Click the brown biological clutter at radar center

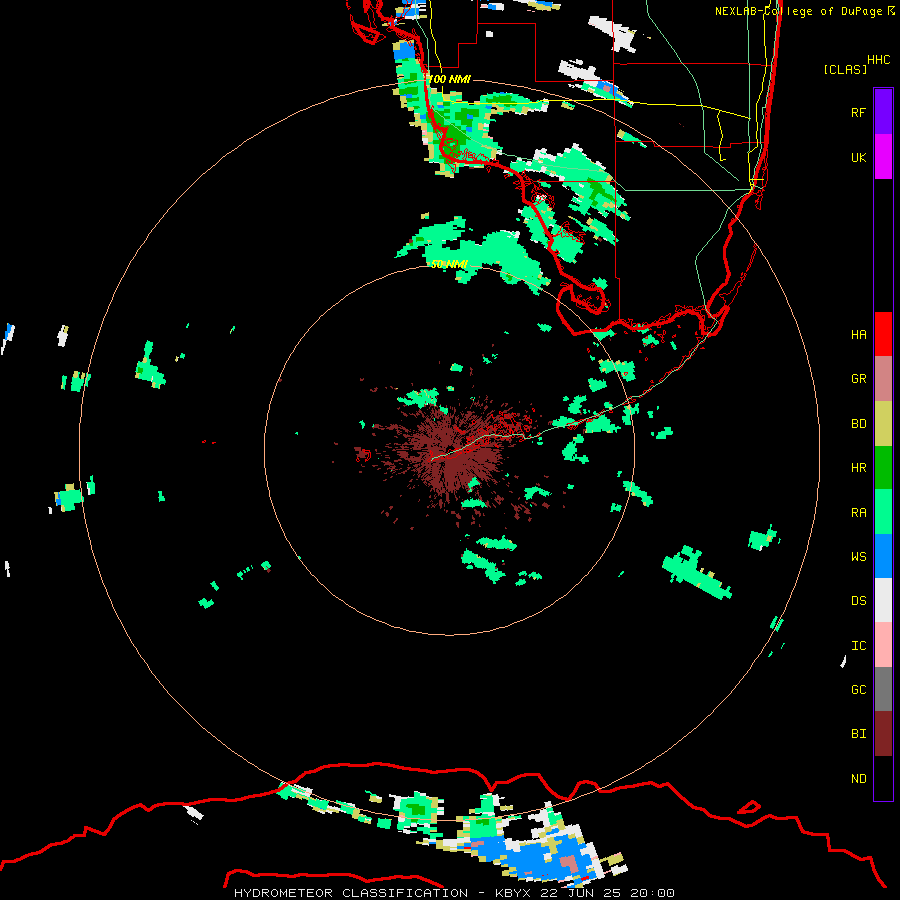453,453
